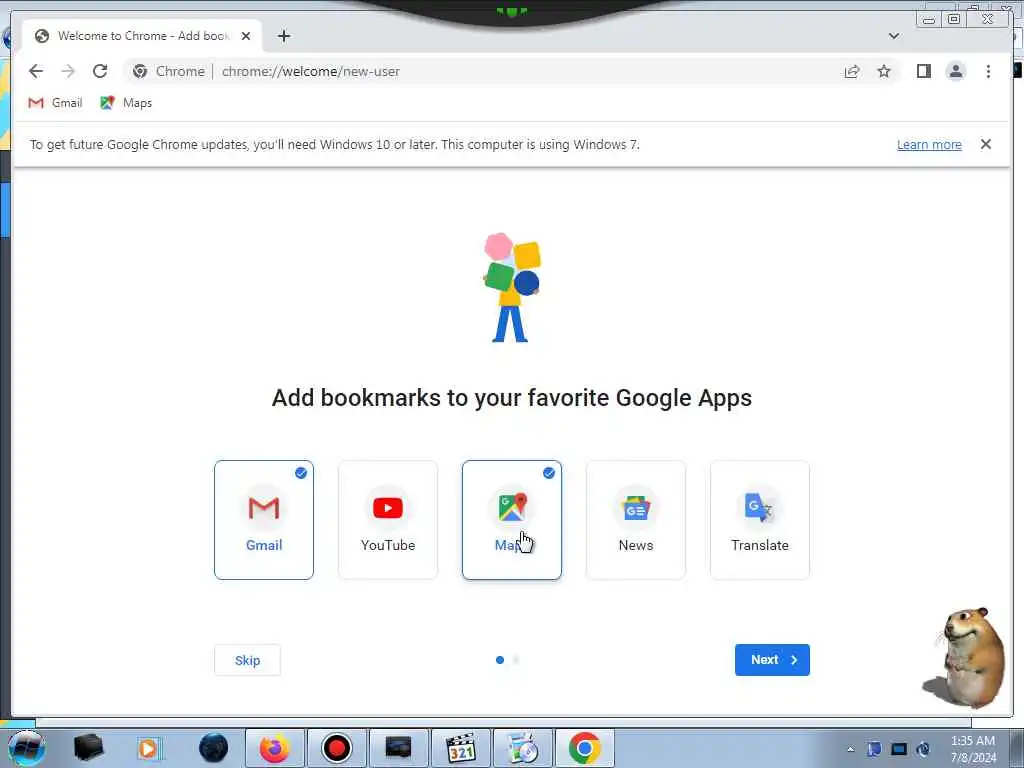Go back using the browser back arrow
This screenshot has height=768, width=1024.
click(36, 71)
